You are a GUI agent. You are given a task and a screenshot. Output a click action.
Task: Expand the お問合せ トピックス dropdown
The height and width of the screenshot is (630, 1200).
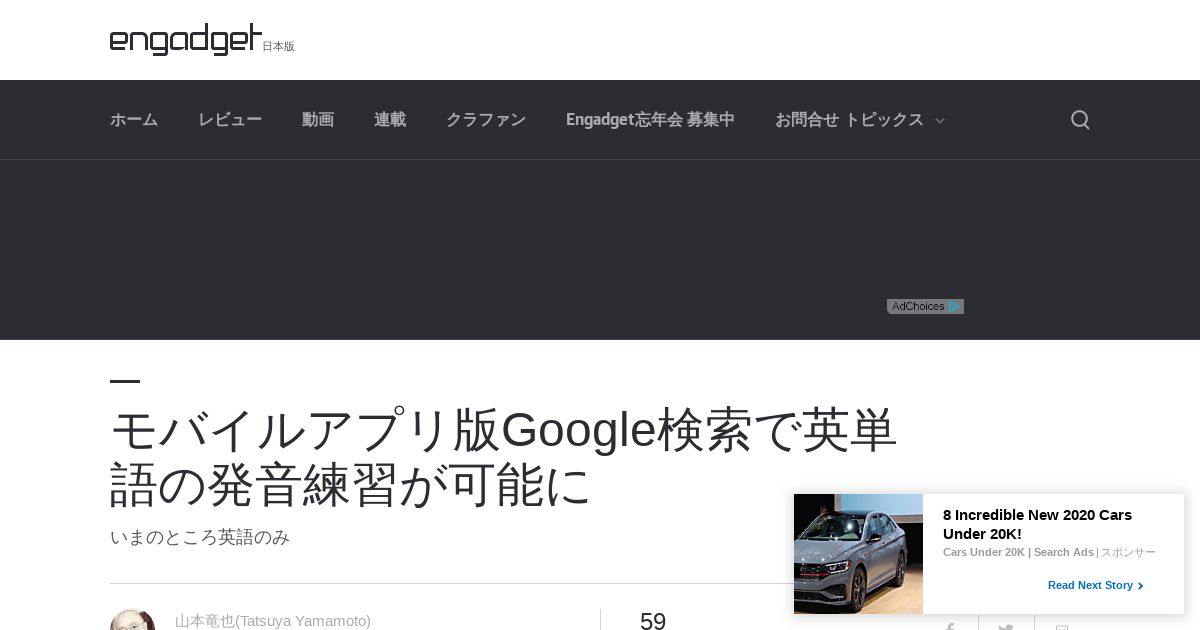860,120
